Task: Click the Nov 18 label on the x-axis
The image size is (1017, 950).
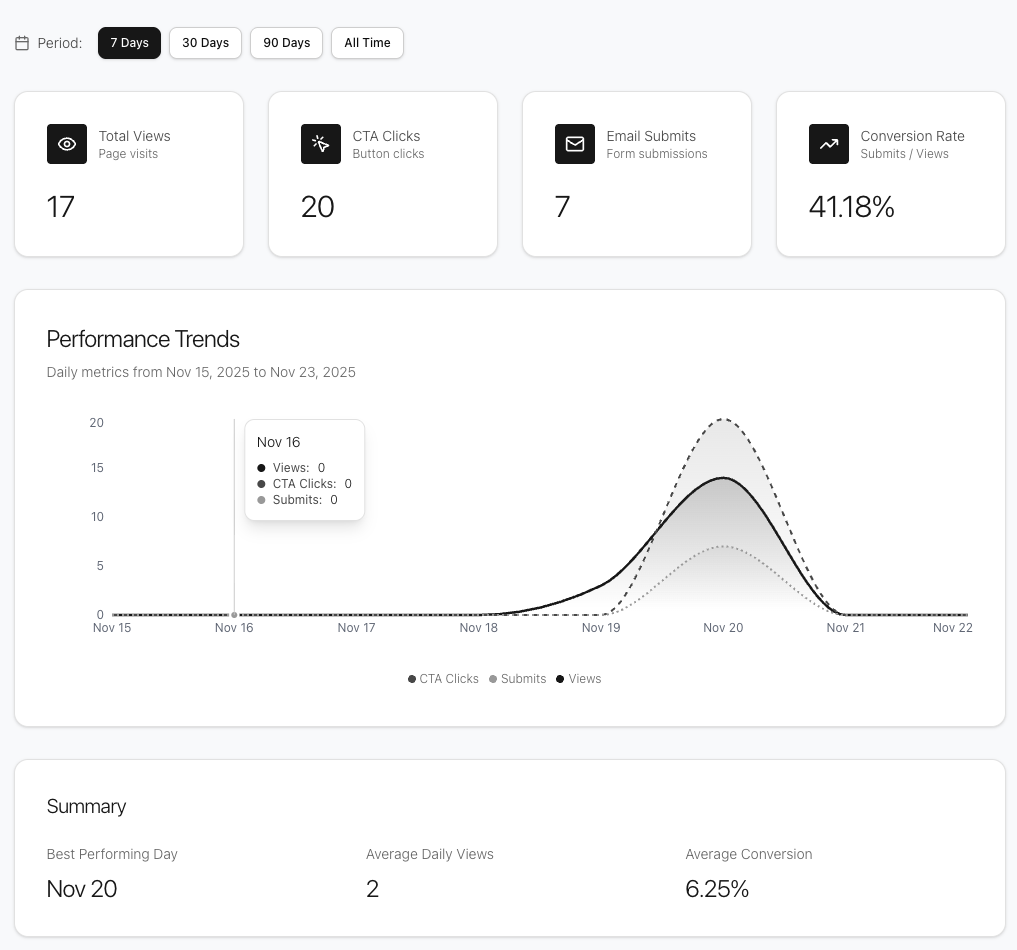Action: point(478,628)
